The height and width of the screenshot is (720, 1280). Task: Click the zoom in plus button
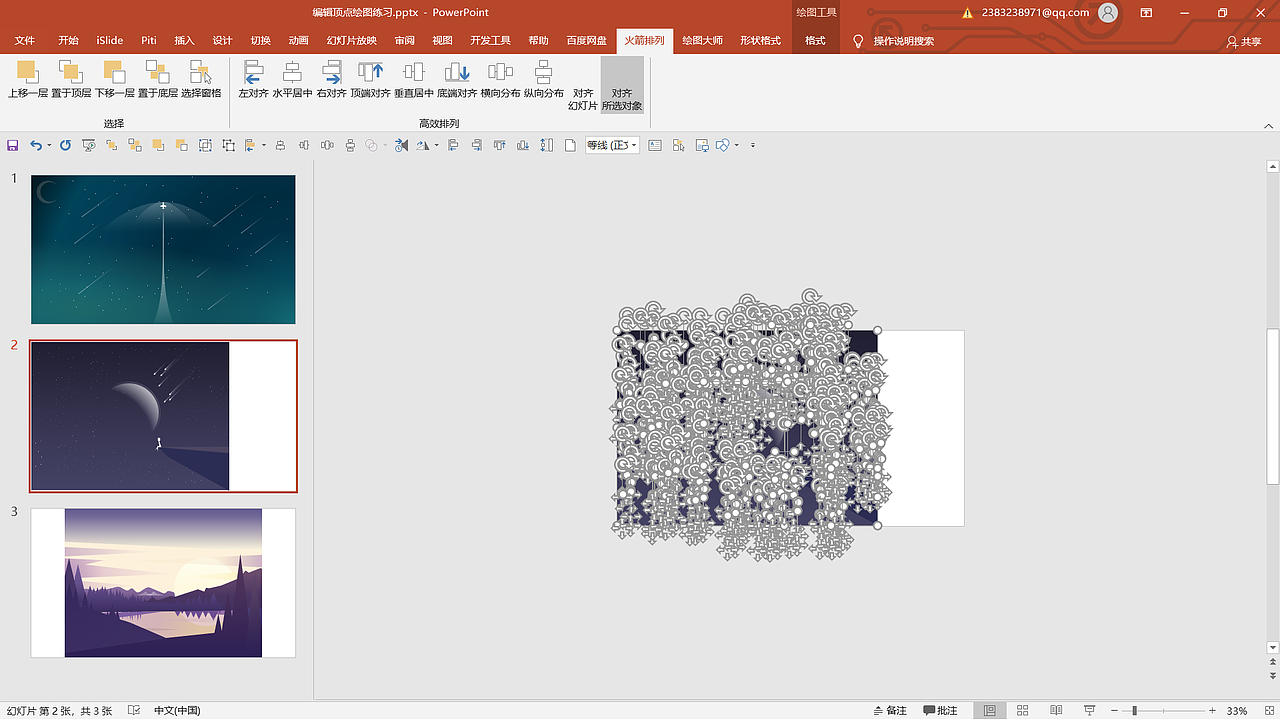(1212, 710)
